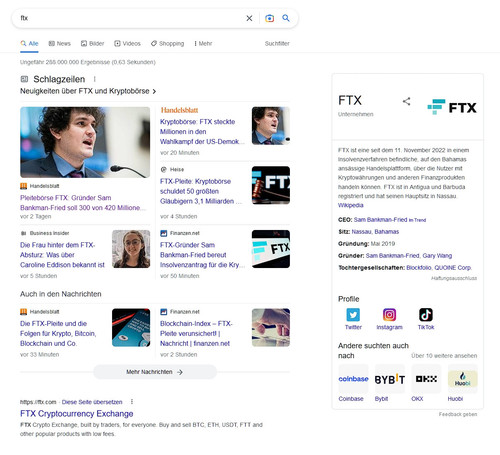This screenshot has width=500, height=455.
Task: Open the Huobi related search logo
Action: [x=463, y=379]
